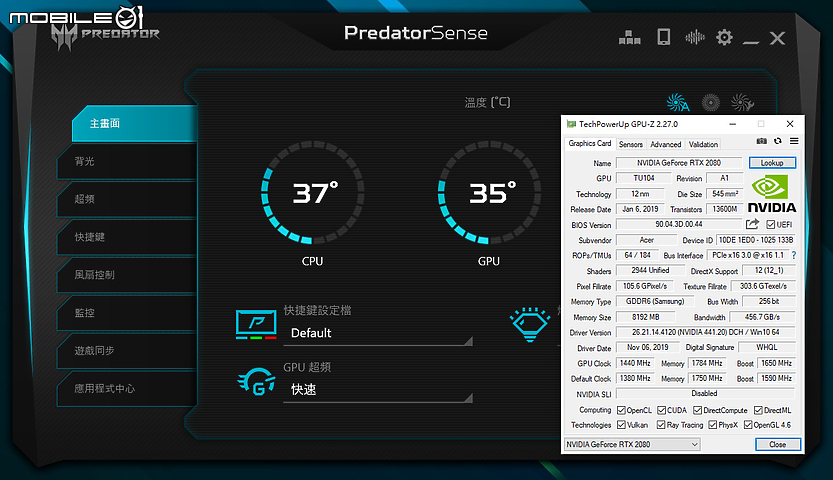Switch to the Graphics Card tab
The height and width of the screenshot is (480, 833).
590,143
